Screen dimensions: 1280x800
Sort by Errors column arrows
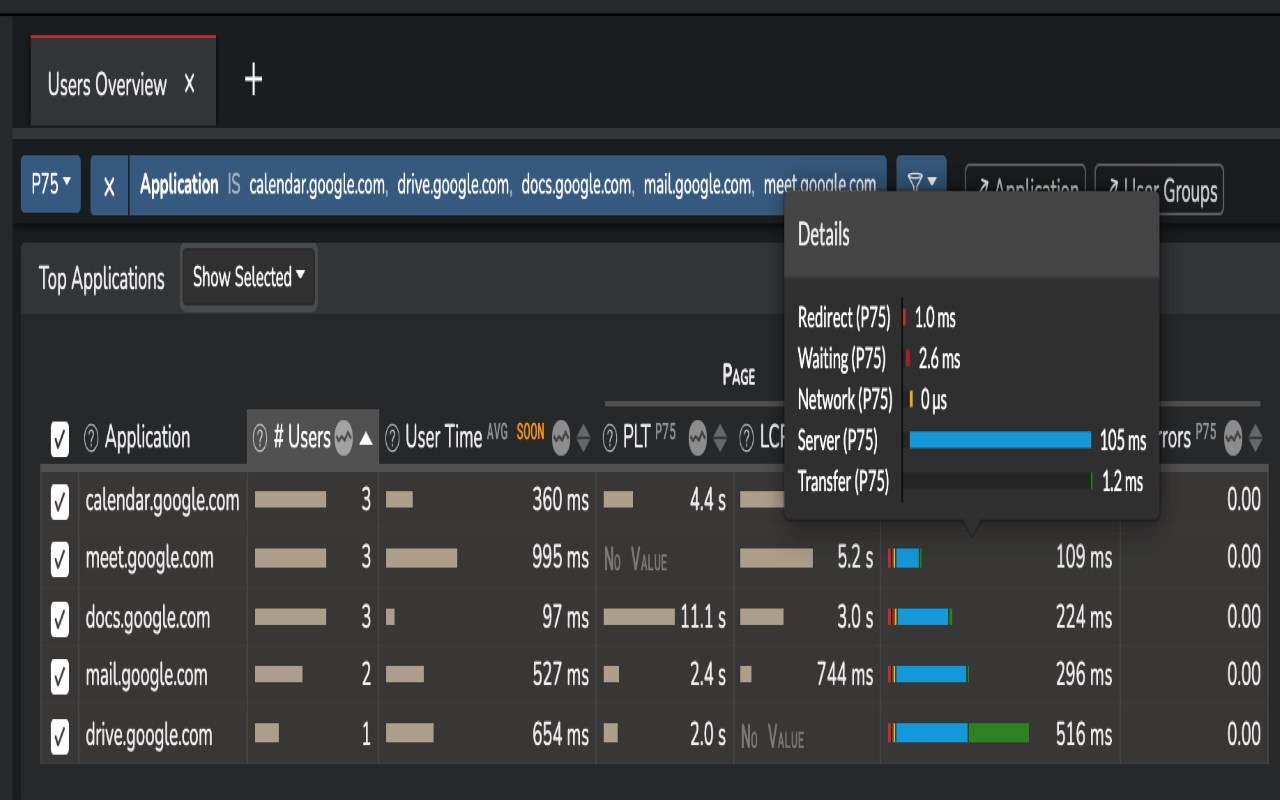[x=1256, y=438]
